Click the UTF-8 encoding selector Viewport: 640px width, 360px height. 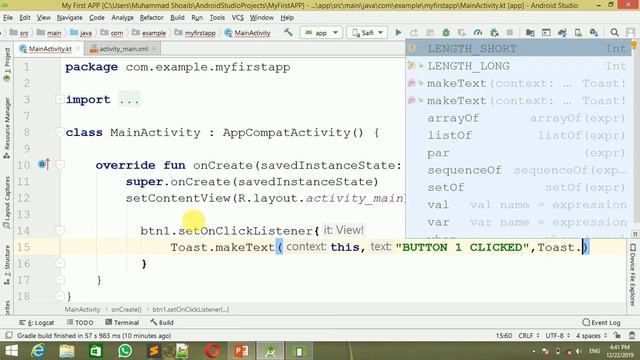pyautogui.click(x=557, y=336)
